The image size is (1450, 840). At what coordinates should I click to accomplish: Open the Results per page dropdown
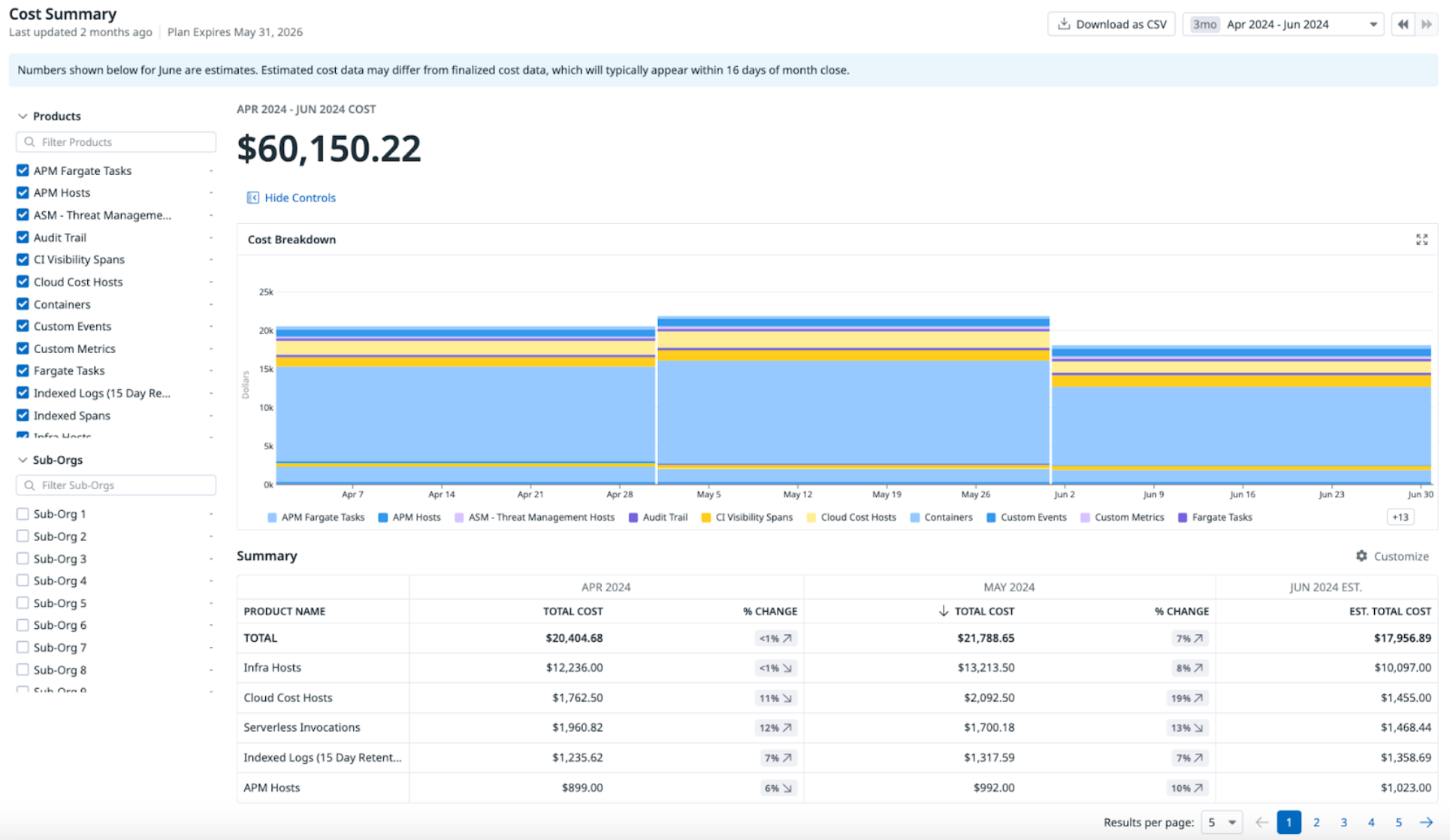click(x=1222, y=822)
